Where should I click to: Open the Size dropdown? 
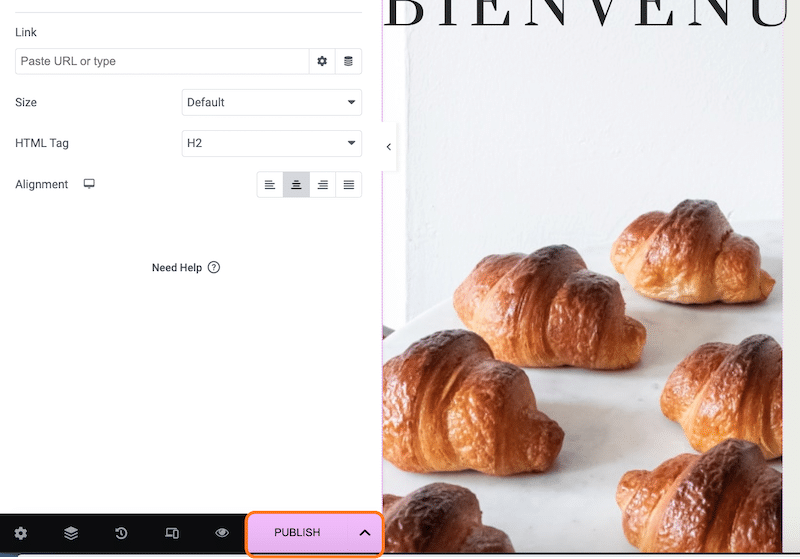pyautogui.click(x=271, y=103)
